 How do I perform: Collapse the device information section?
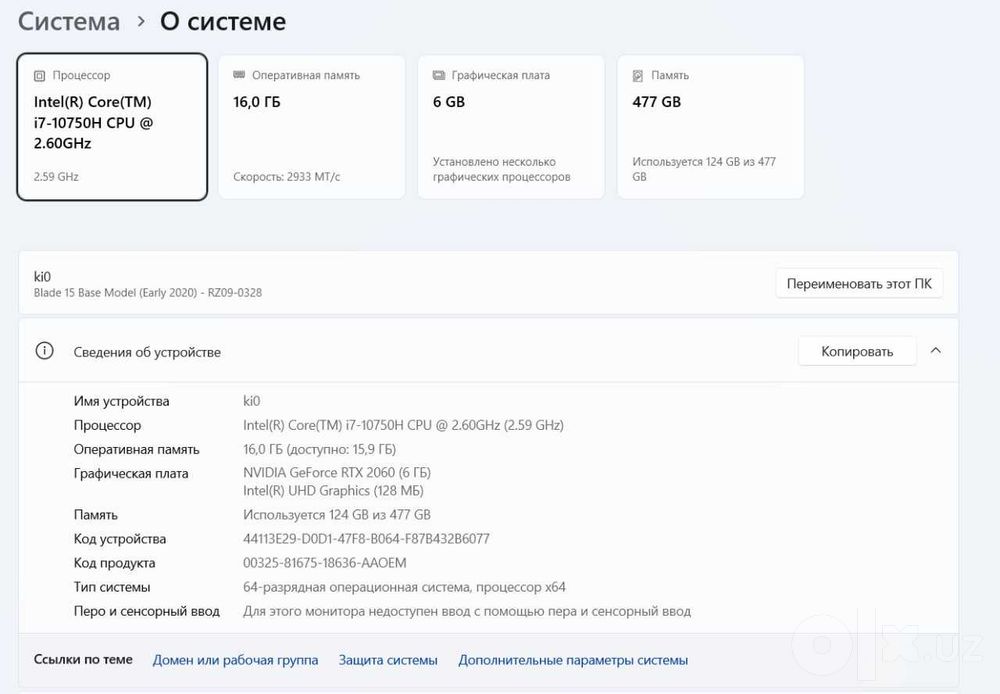[x=936, y=351]
